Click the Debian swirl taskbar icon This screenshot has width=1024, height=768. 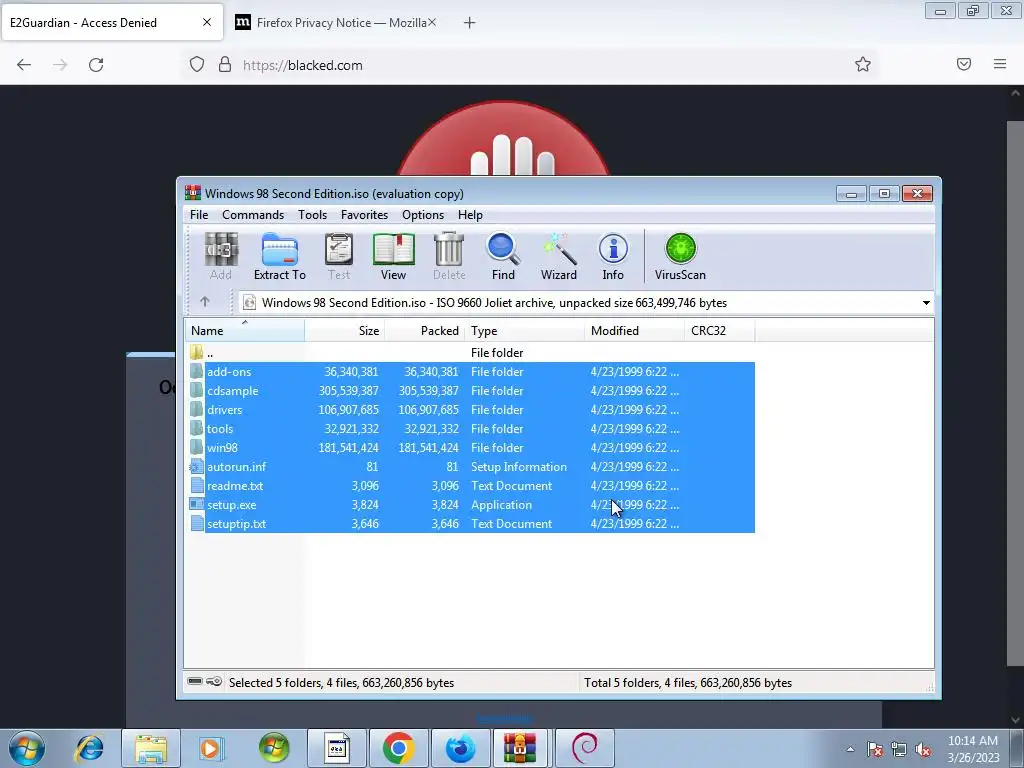[584, 748]
